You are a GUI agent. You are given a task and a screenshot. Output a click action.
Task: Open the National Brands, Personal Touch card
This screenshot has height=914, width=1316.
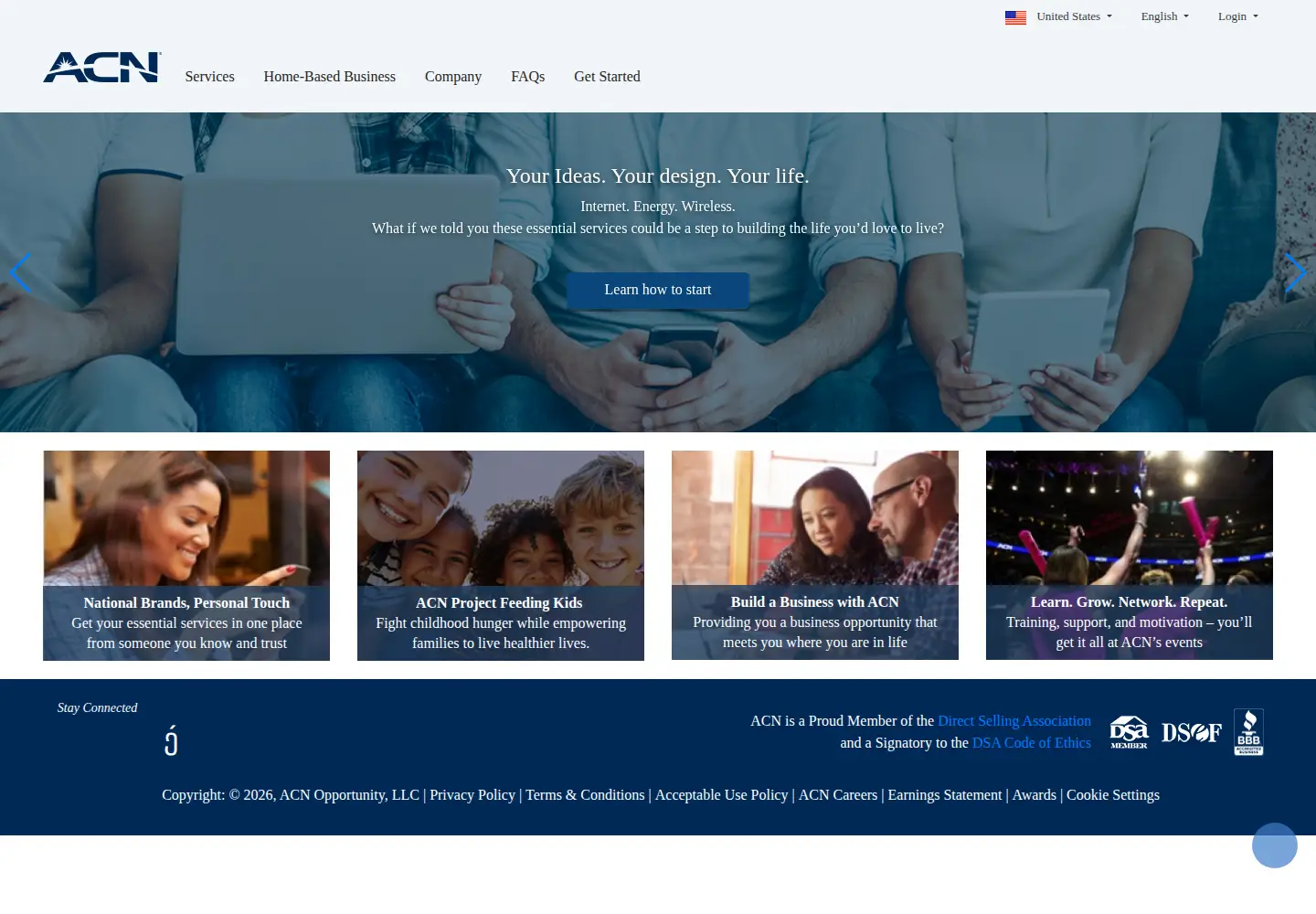tap(186, 556)
